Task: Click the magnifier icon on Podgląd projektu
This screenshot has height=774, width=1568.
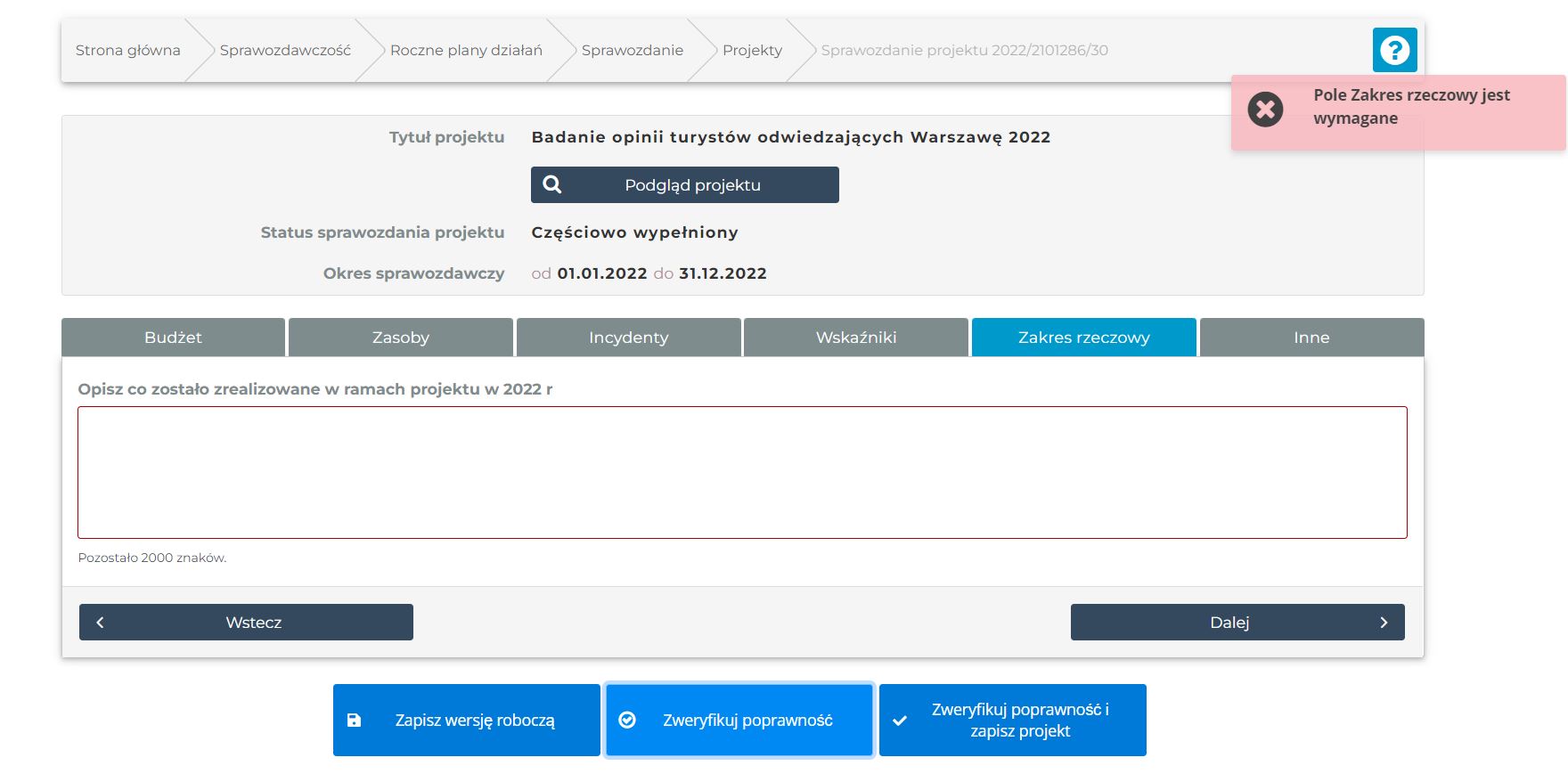Action: point(552,184)
